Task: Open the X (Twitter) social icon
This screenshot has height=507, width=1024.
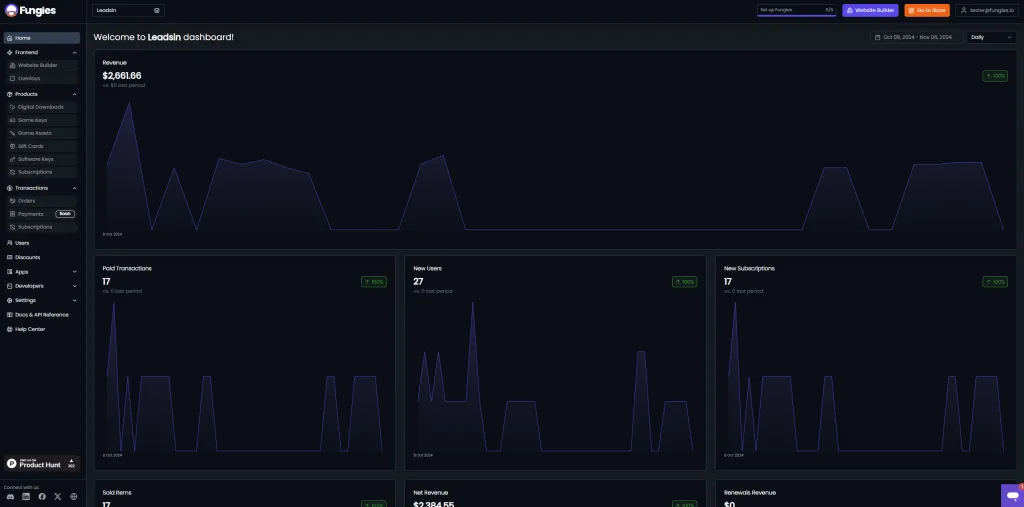Action: [57, 497]
